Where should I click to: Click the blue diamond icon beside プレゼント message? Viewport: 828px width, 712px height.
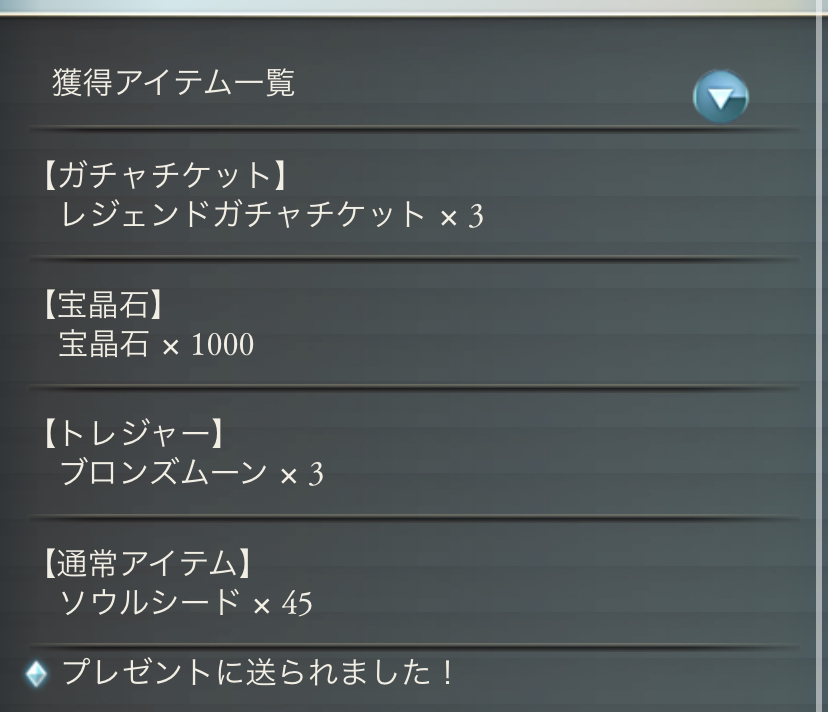pos(37,674)
